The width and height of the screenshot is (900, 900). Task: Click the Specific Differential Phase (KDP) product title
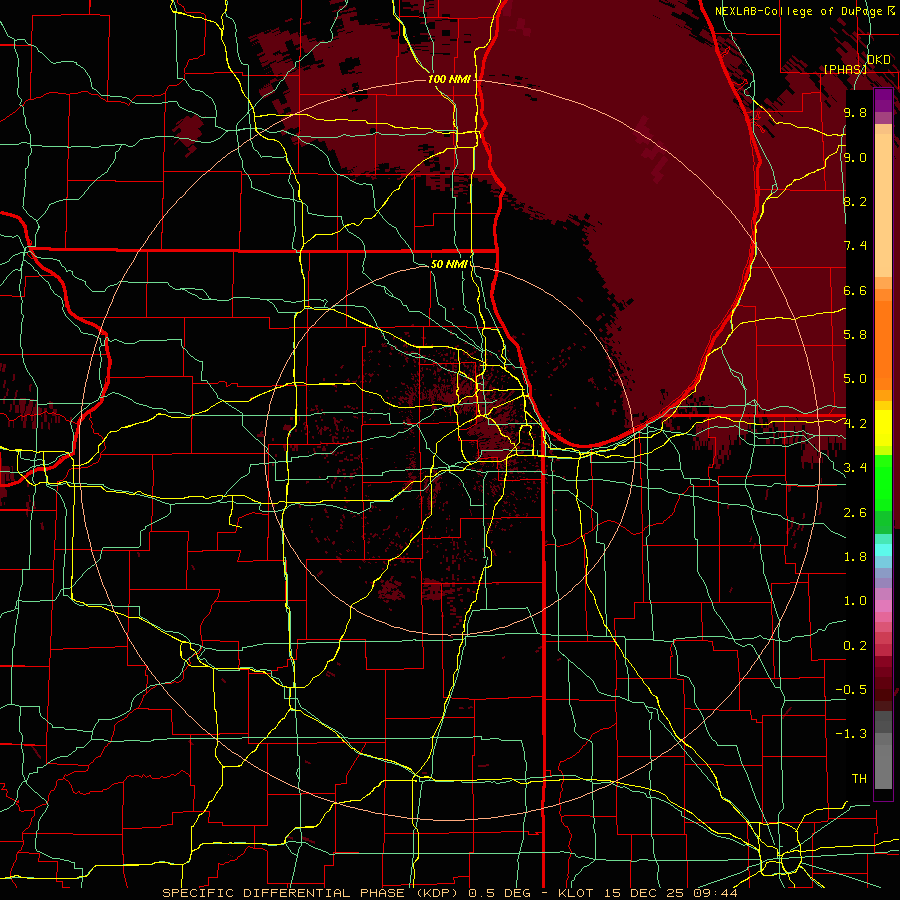[x=313, y=893]
